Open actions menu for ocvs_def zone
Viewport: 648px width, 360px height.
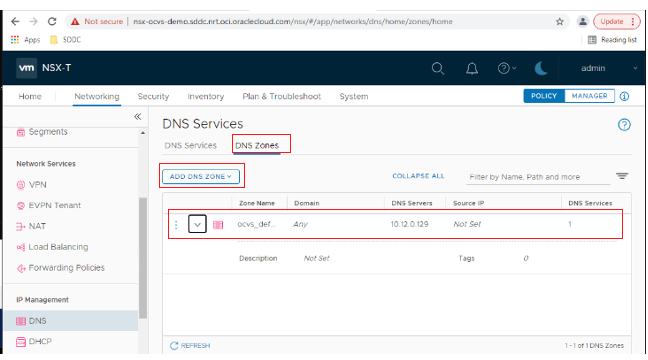(176, 224)
